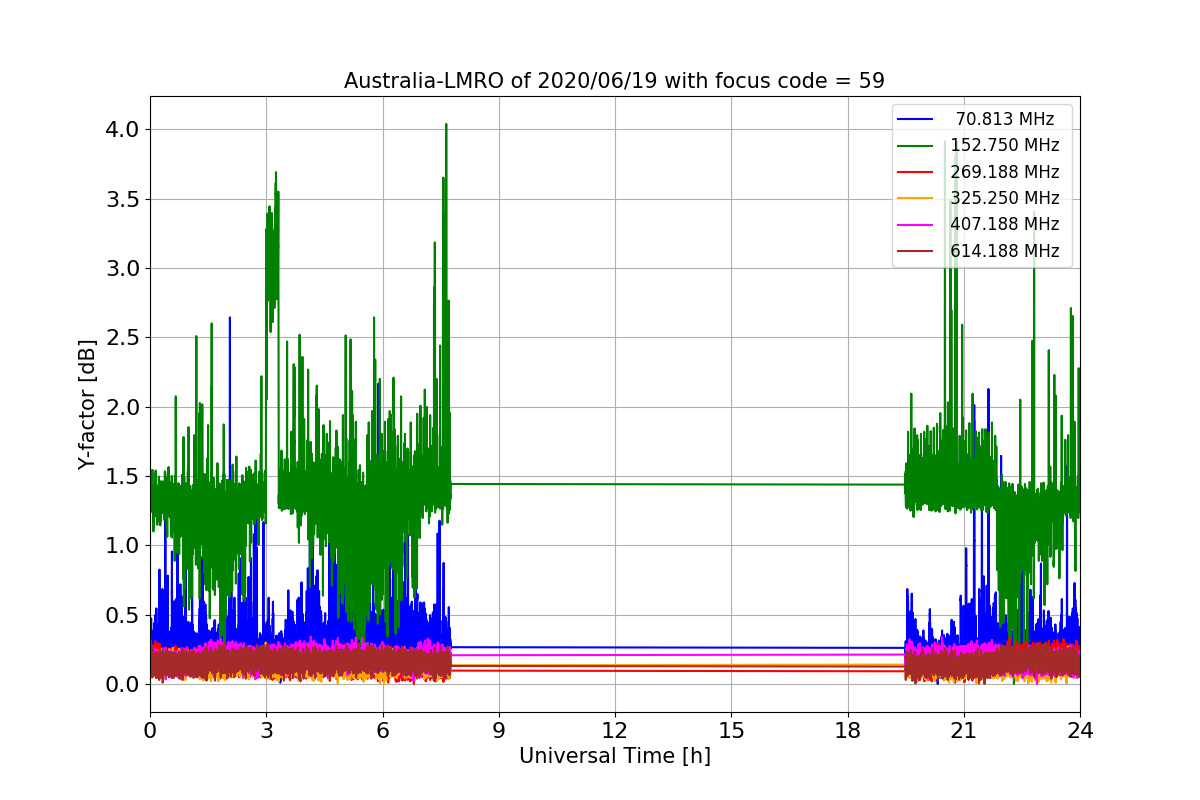Select the orange line swatch in legend

point(916,198)
